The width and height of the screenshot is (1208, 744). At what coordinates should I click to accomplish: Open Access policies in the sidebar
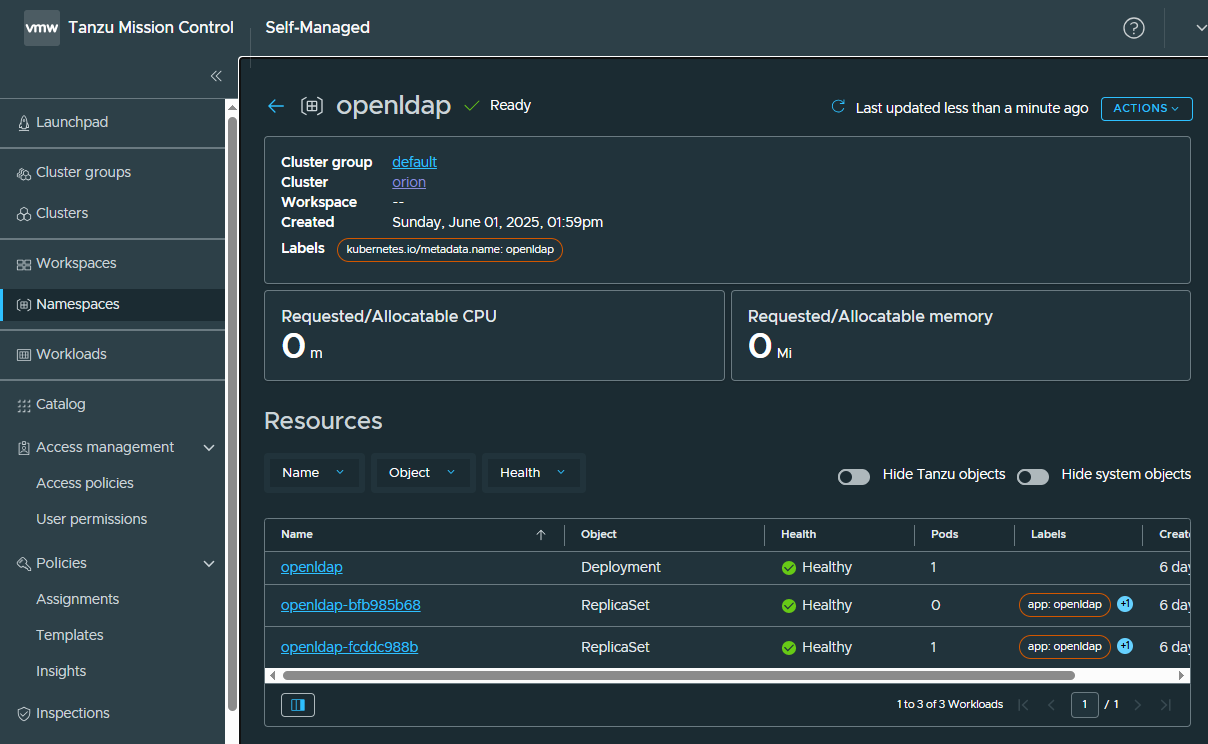85,483
